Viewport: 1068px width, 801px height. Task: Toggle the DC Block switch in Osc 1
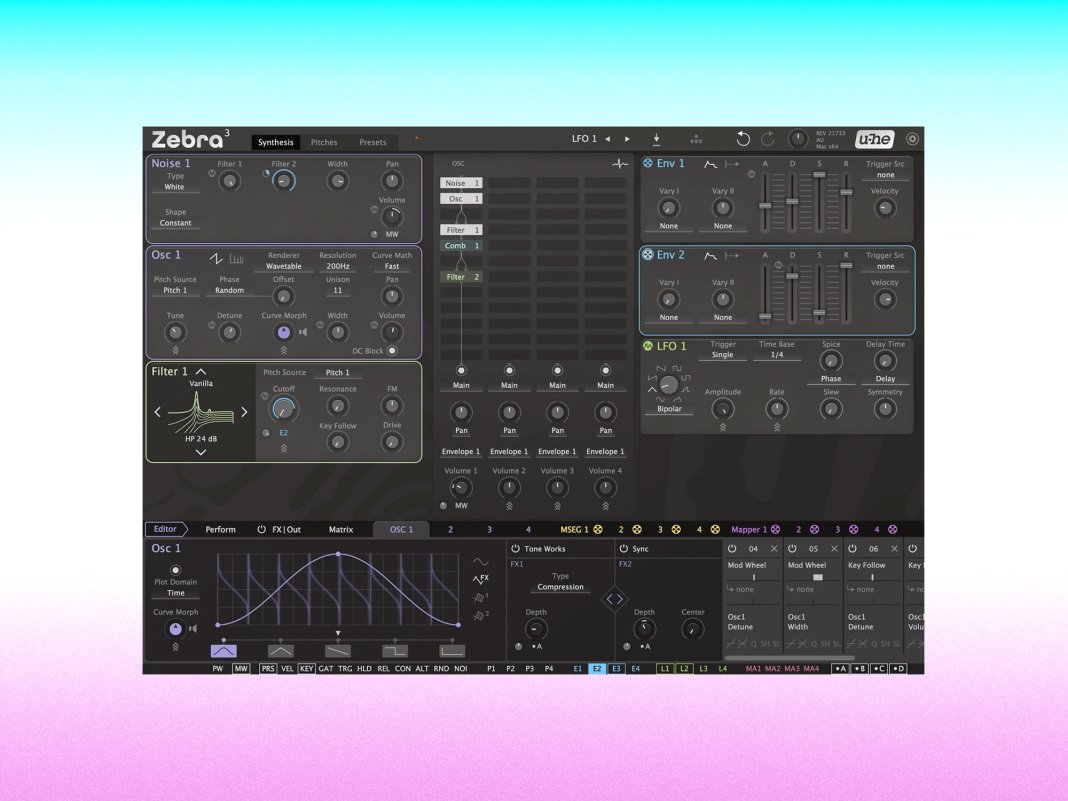click(392, 351)
